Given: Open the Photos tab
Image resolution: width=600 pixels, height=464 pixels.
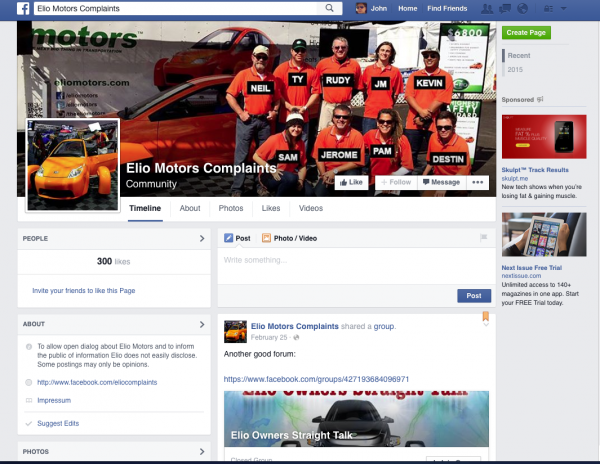Looking at the screenshot, I should pos(231,208).
